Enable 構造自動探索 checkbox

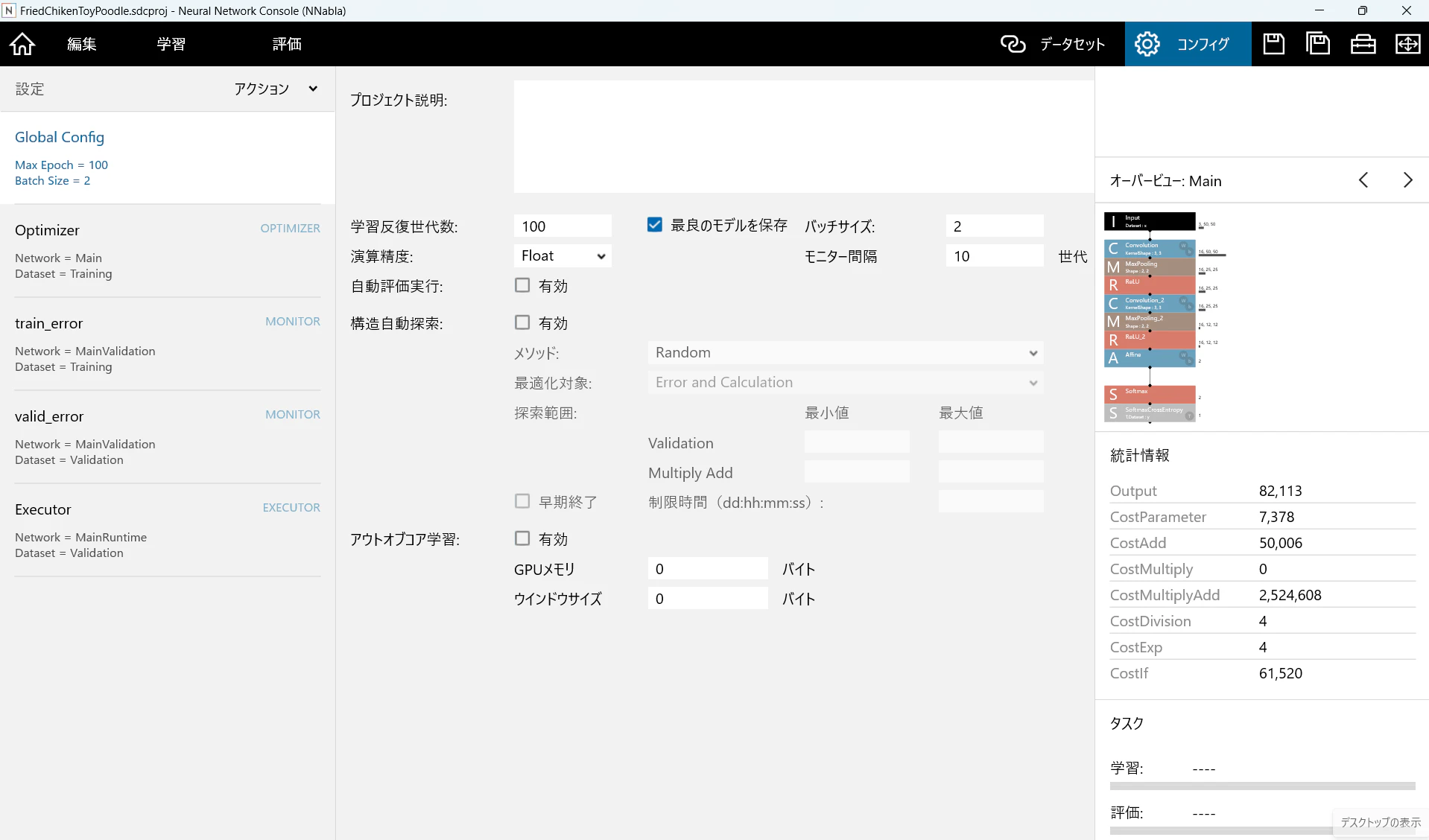coord(522,322)
